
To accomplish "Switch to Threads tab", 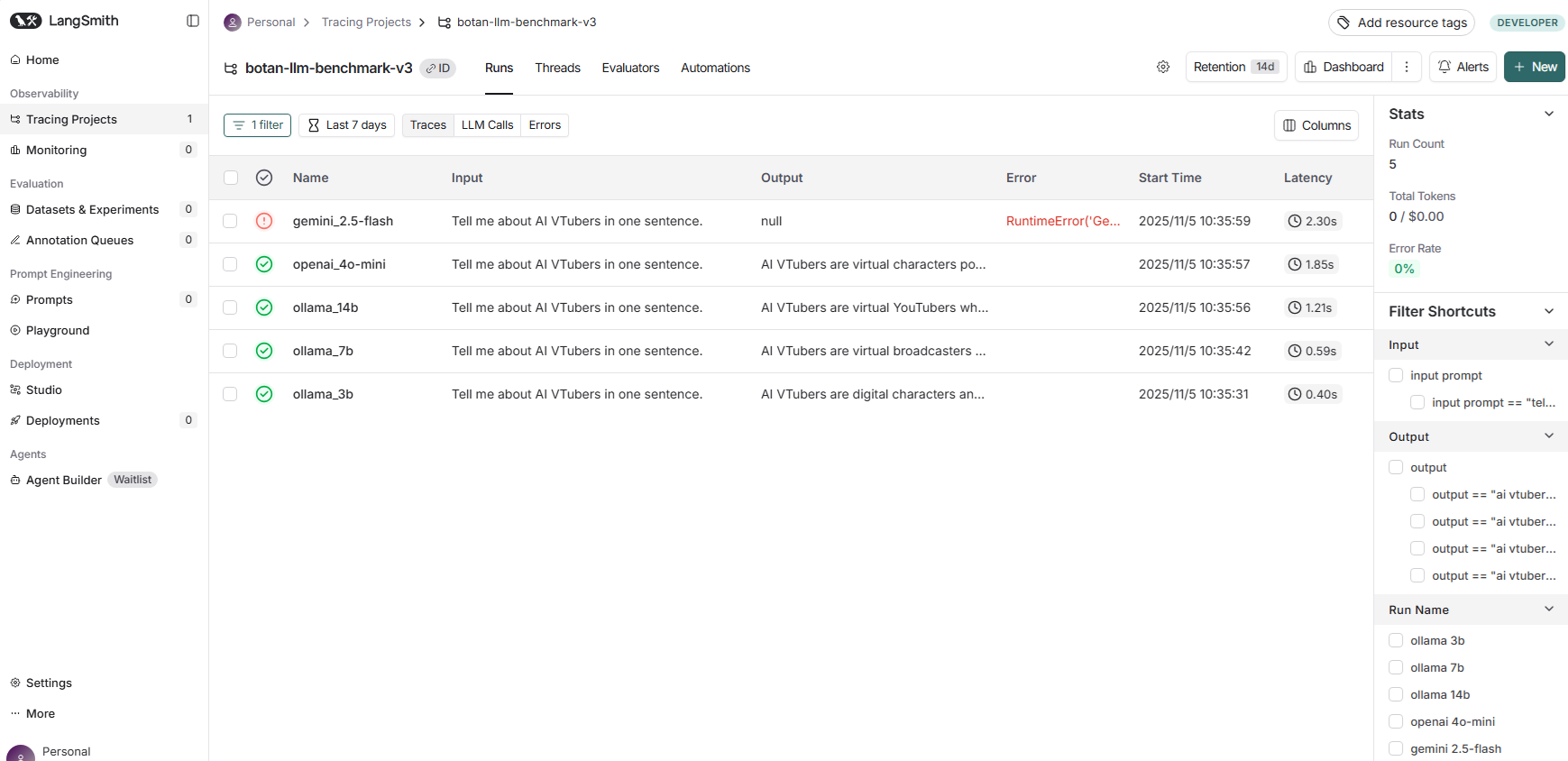I will tap(557, 68).
